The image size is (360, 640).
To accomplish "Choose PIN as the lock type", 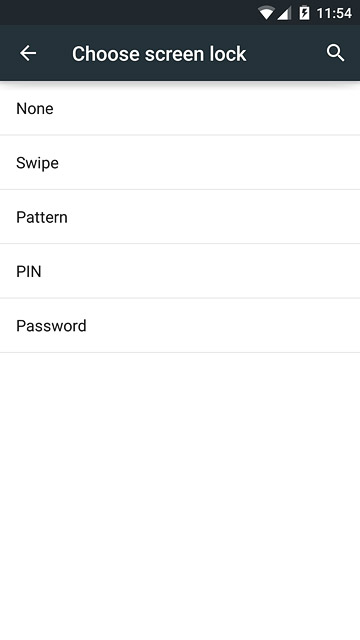I will point(180,271).
